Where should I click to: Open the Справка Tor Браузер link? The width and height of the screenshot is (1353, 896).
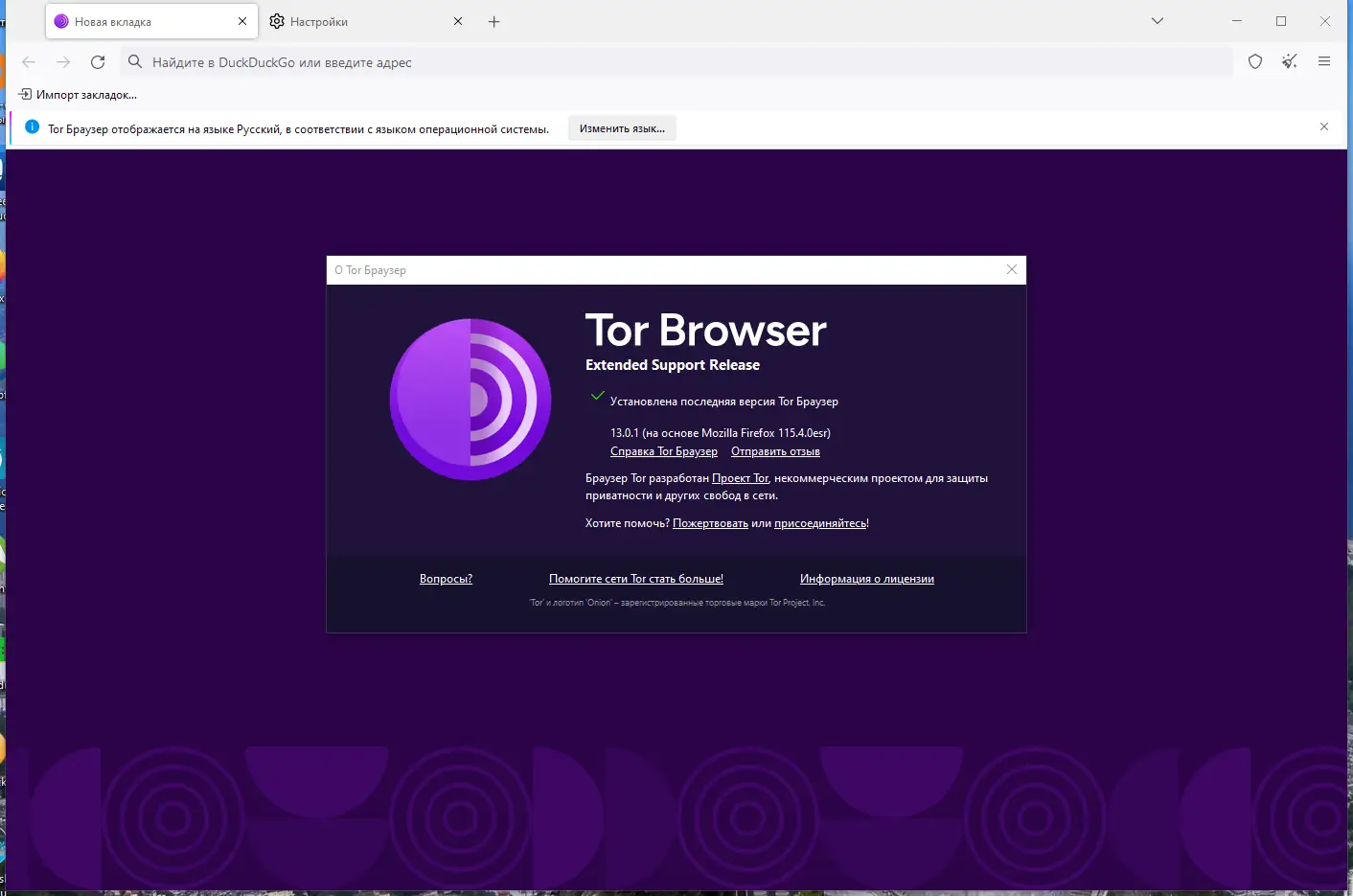coord(664,451)
